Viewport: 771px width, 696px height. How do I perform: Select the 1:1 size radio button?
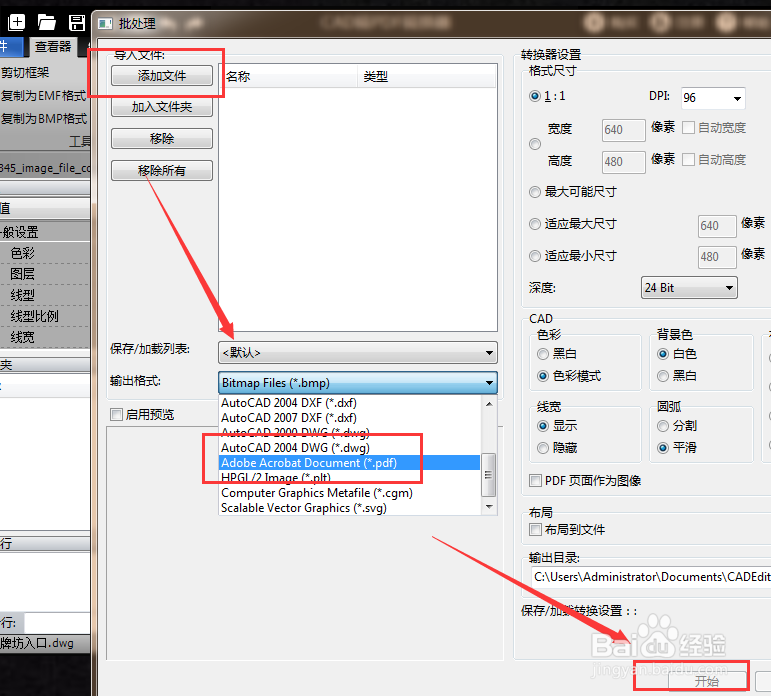point(535,96)
